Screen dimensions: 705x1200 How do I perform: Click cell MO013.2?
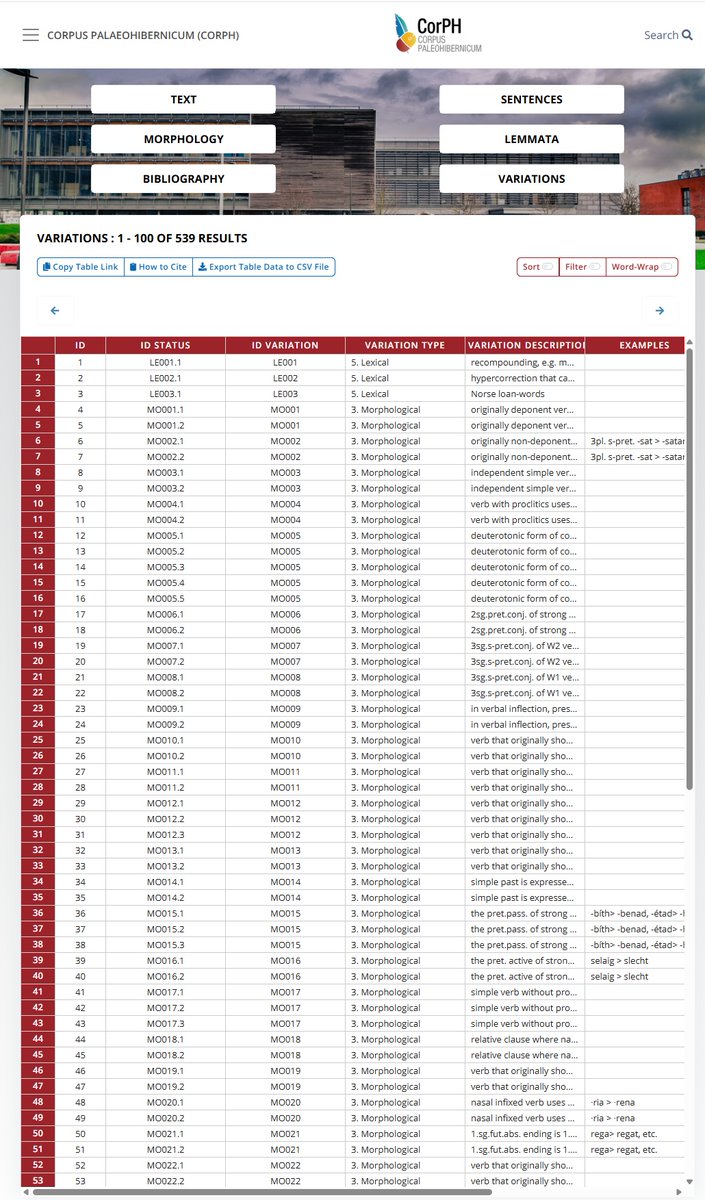(x=165, y=866)
